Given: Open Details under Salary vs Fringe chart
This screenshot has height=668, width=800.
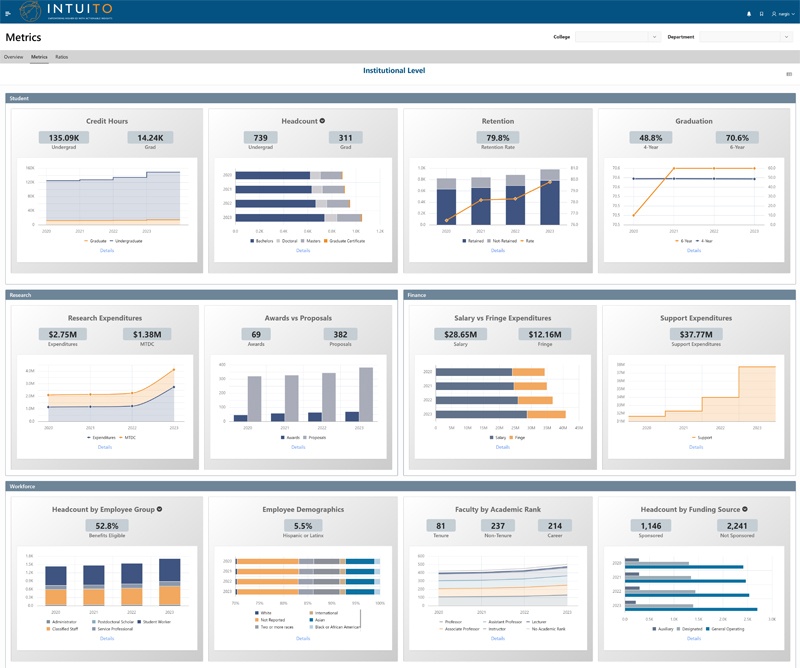Looking at the screenshot, I should click(x=503, y=447).
